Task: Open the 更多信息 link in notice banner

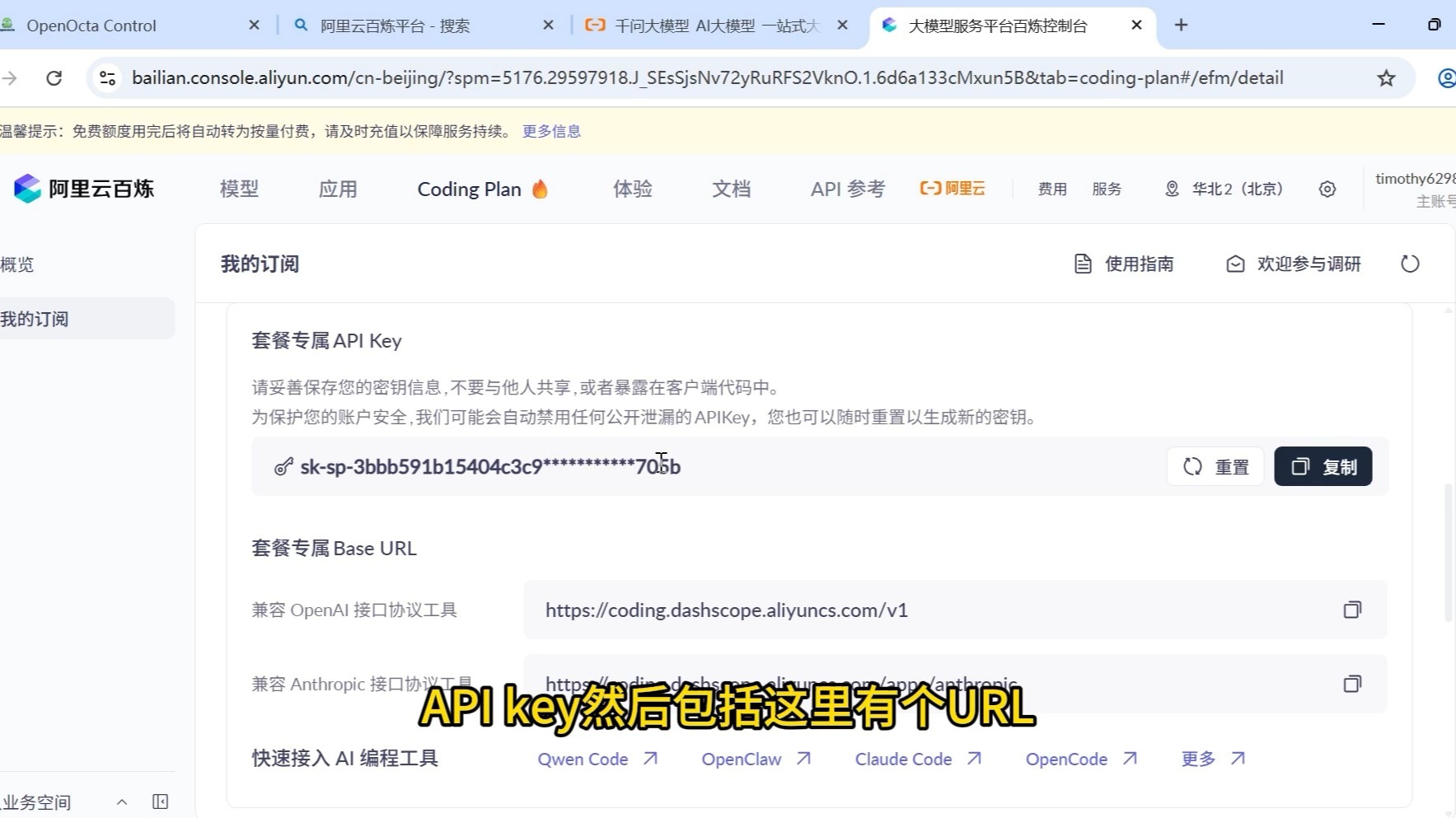Action: pyautogui.click(x=551, y=131)
